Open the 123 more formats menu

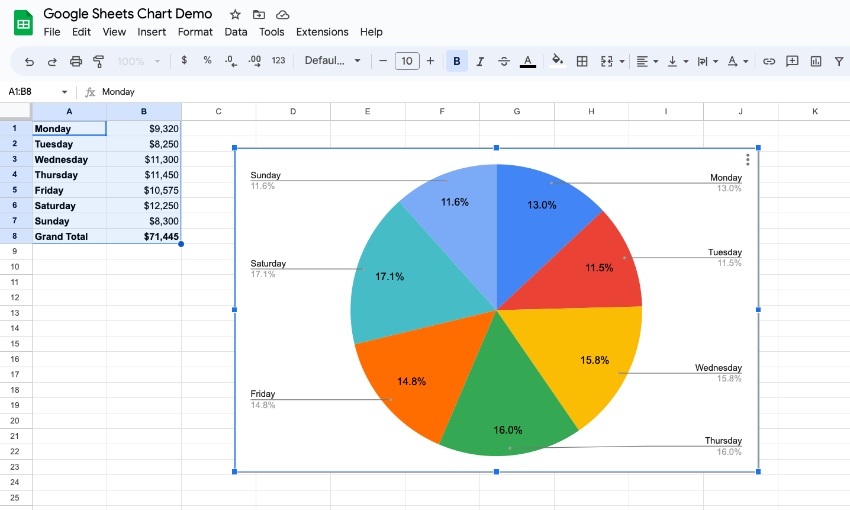point(278,61)
